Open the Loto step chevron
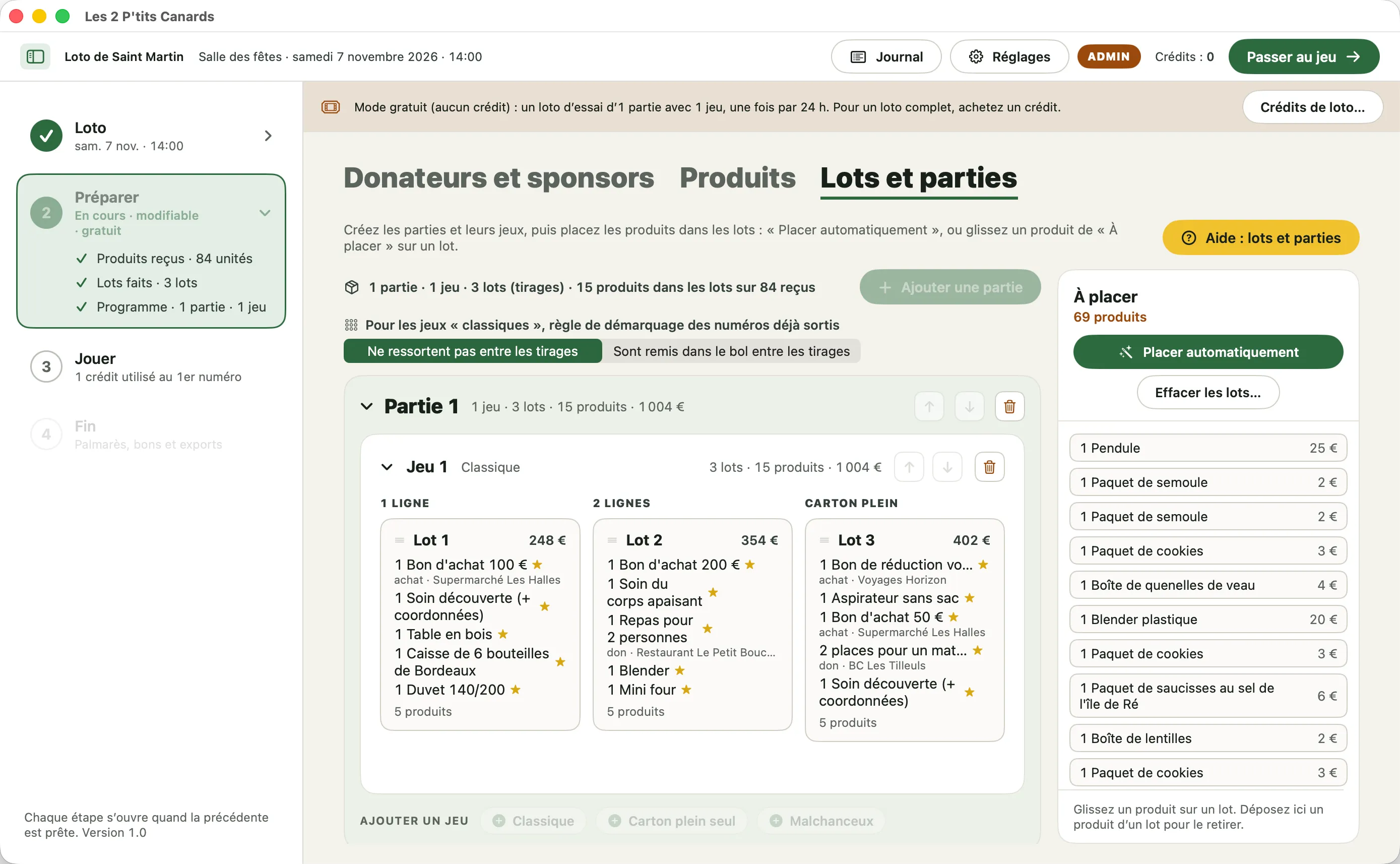Image resolution: width=1400 pixels, height=864 pixels. click(x=268, y=136)
